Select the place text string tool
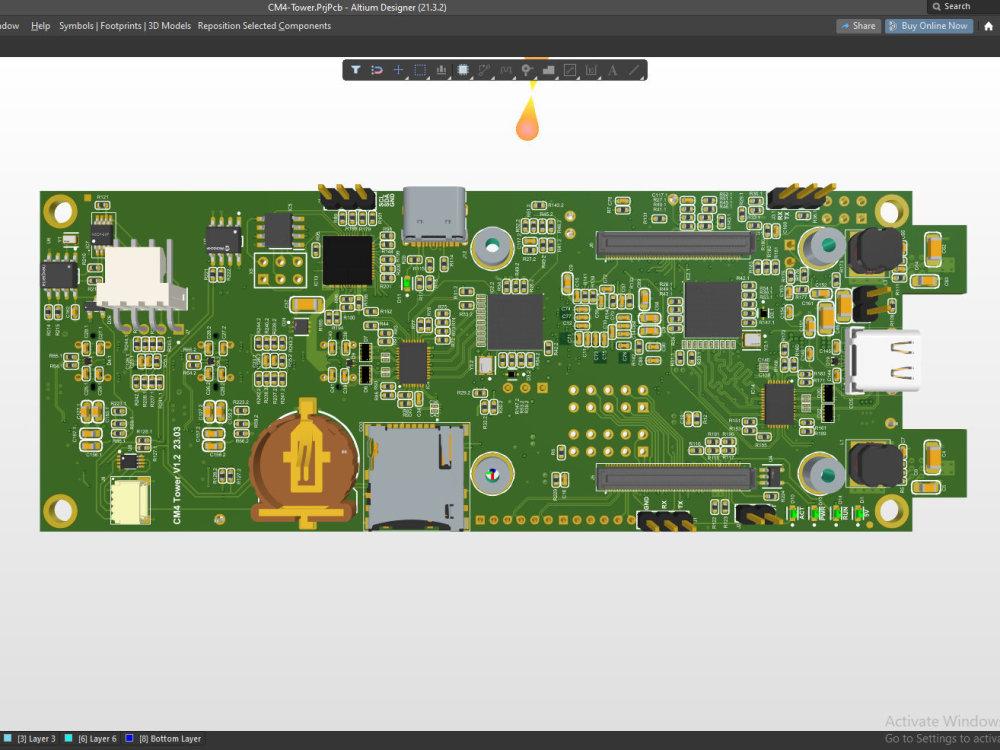The height and width of the screenshot is (750, 1000). pos(612,70)
